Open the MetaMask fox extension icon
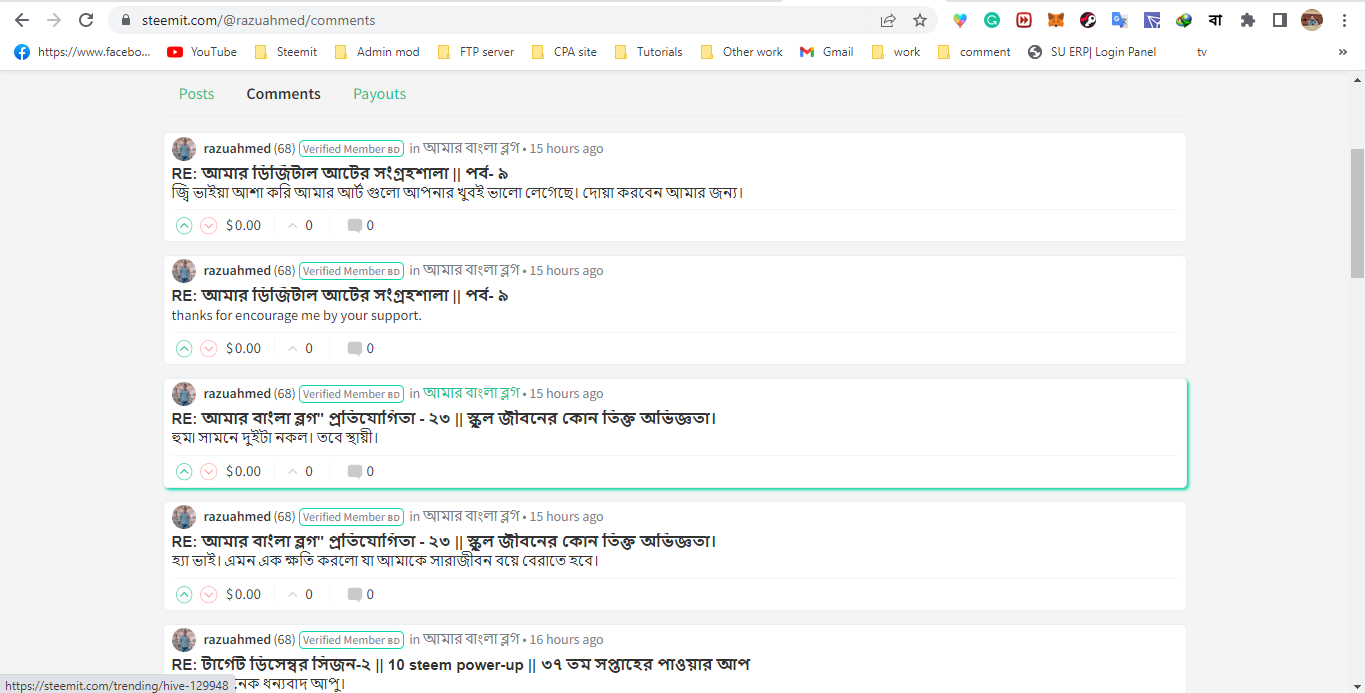This screenshot has height=693, width=1365. tap(1056, 20)
